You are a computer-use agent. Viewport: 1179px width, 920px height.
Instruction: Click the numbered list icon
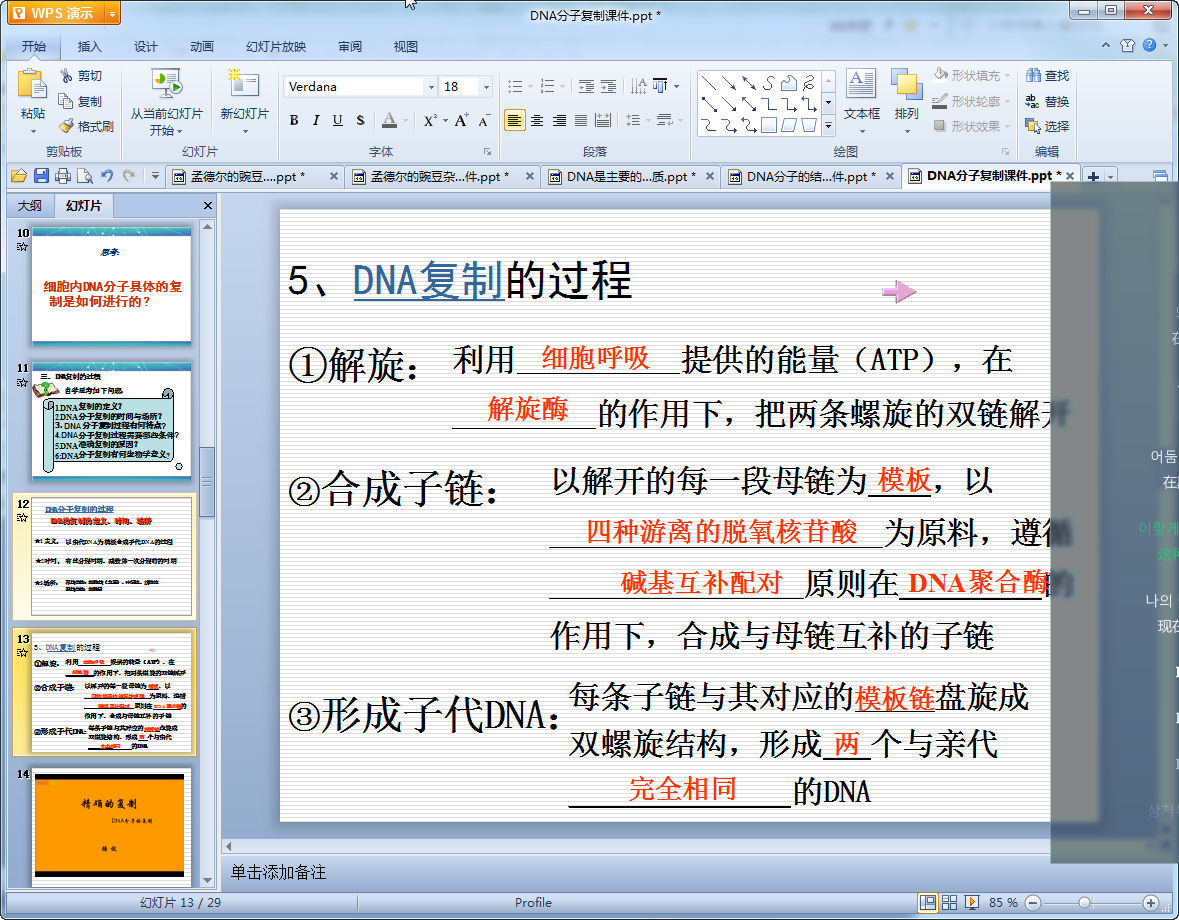point(547,86)
